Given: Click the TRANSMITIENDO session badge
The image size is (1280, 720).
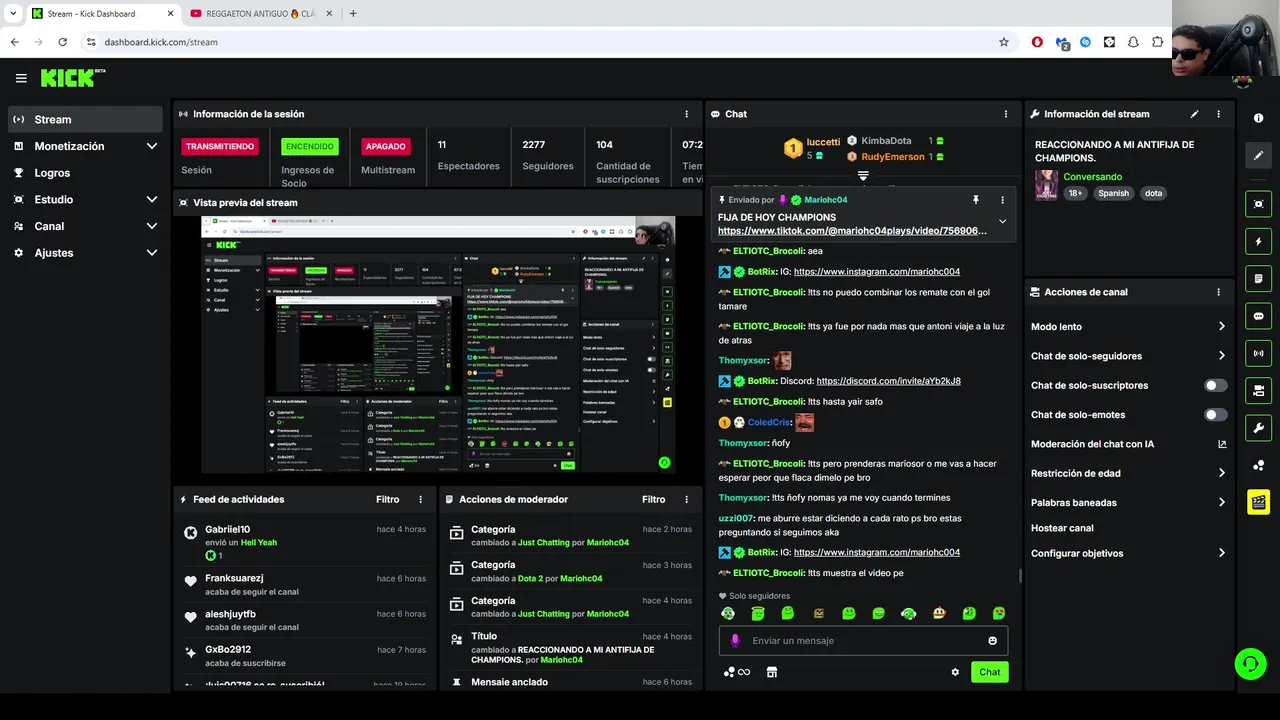Looking at the screenshot, I should (x=220, y=146).
